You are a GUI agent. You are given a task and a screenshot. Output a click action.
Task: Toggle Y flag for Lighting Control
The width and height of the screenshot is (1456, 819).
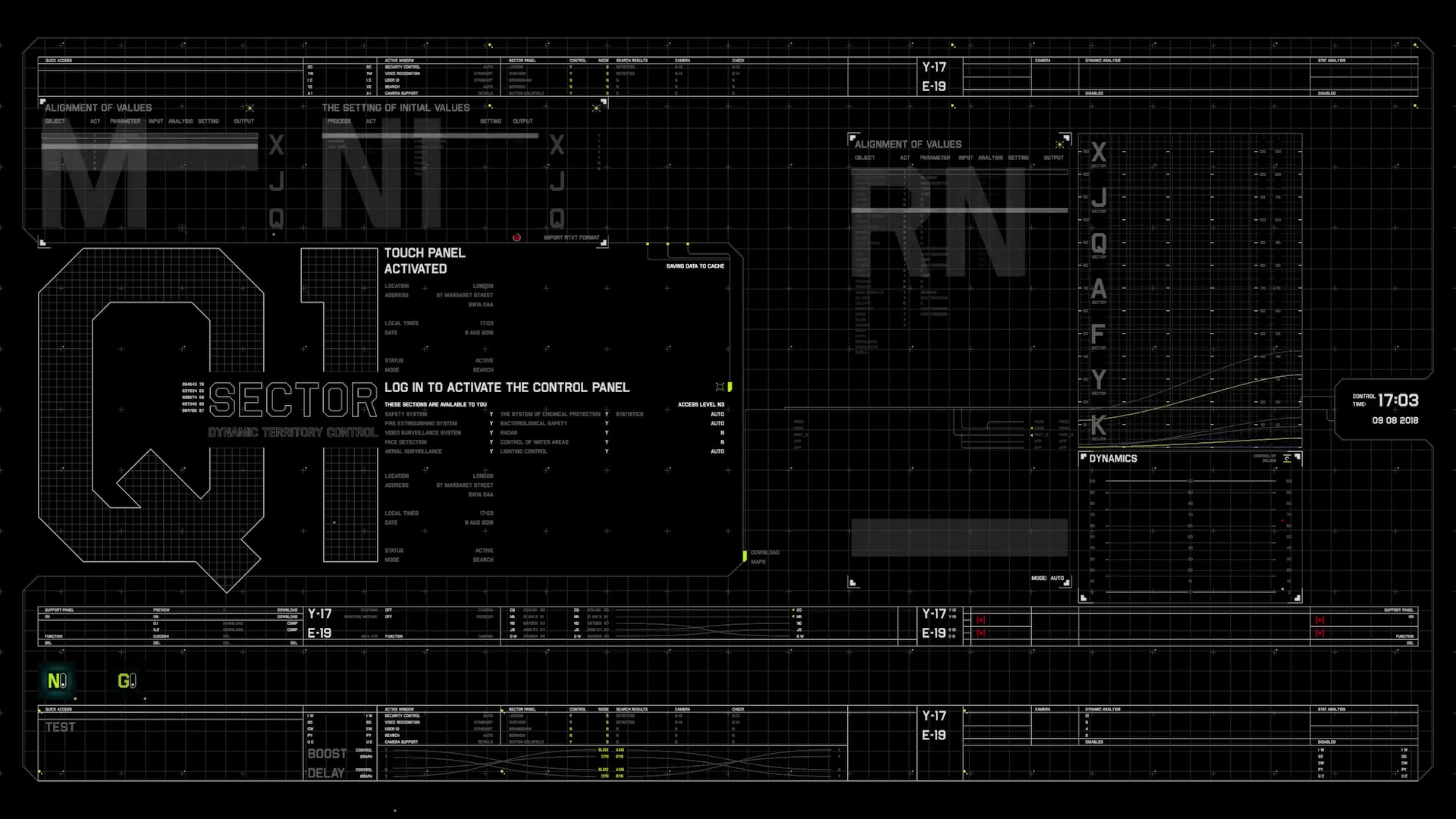tap(606, 451)
